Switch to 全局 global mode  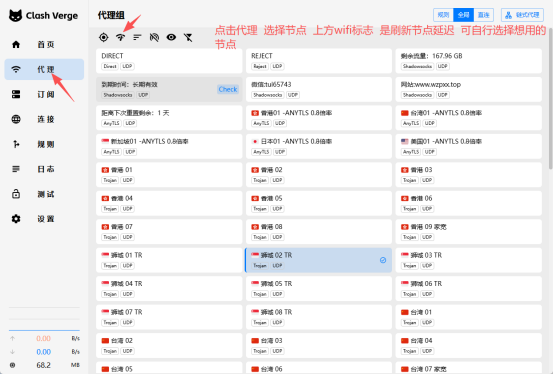coord(463,15)
